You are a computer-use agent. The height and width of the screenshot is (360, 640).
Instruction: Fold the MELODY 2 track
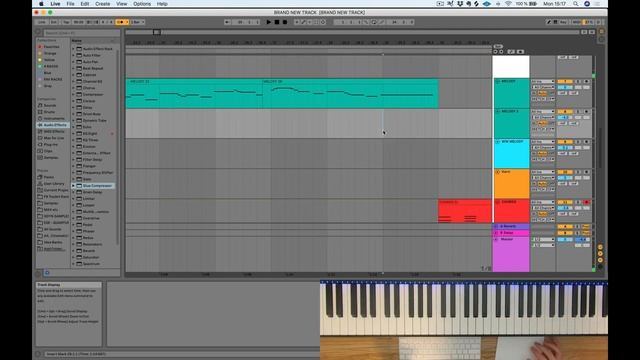point(498,112)
